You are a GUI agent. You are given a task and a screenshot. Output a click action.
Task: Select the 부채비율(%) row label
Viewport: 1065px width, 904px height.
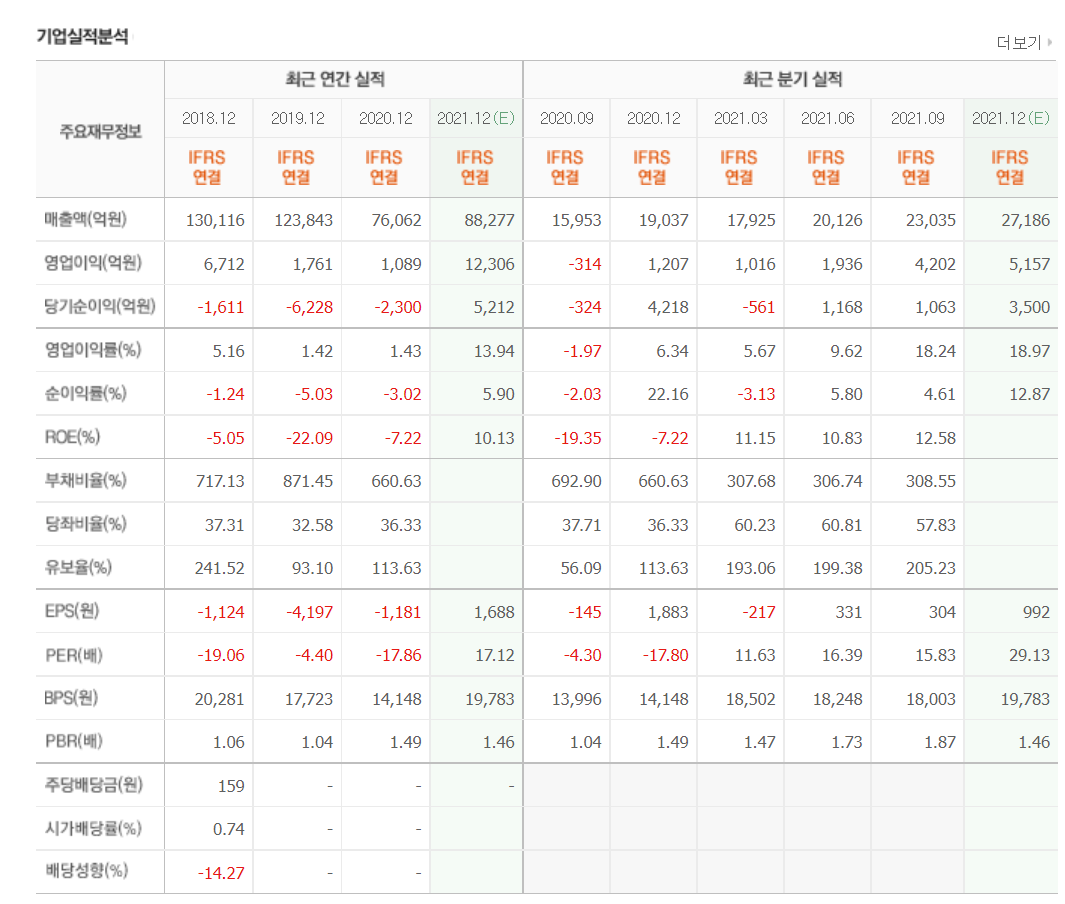pos(86,480)
